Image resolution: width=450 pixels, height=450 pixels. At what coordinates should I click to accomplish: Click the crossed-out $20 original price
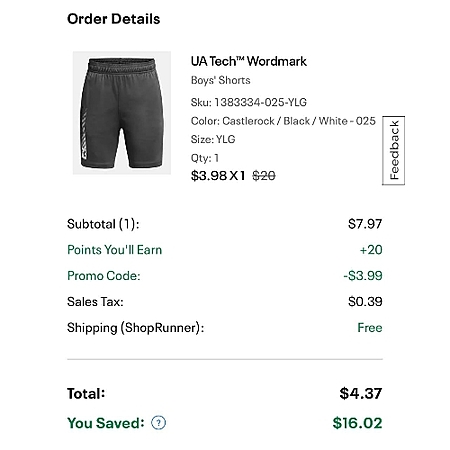tap(264, 176)
